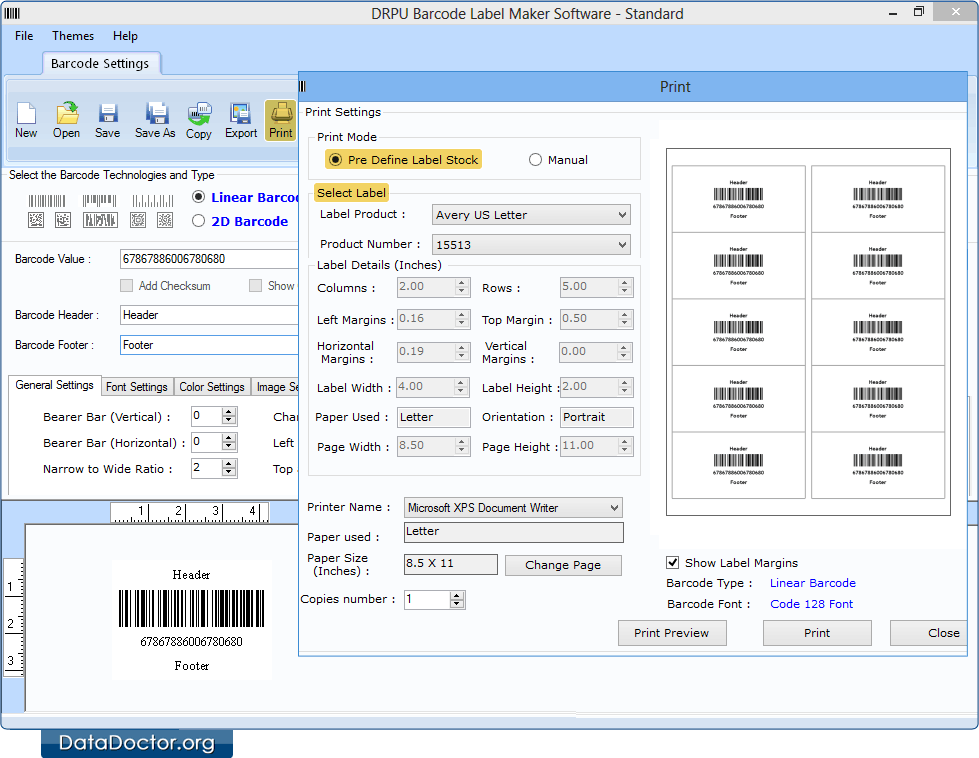
Task: Click the label sheet print preview
Action: pyautogui.click(x=808, y=332)
